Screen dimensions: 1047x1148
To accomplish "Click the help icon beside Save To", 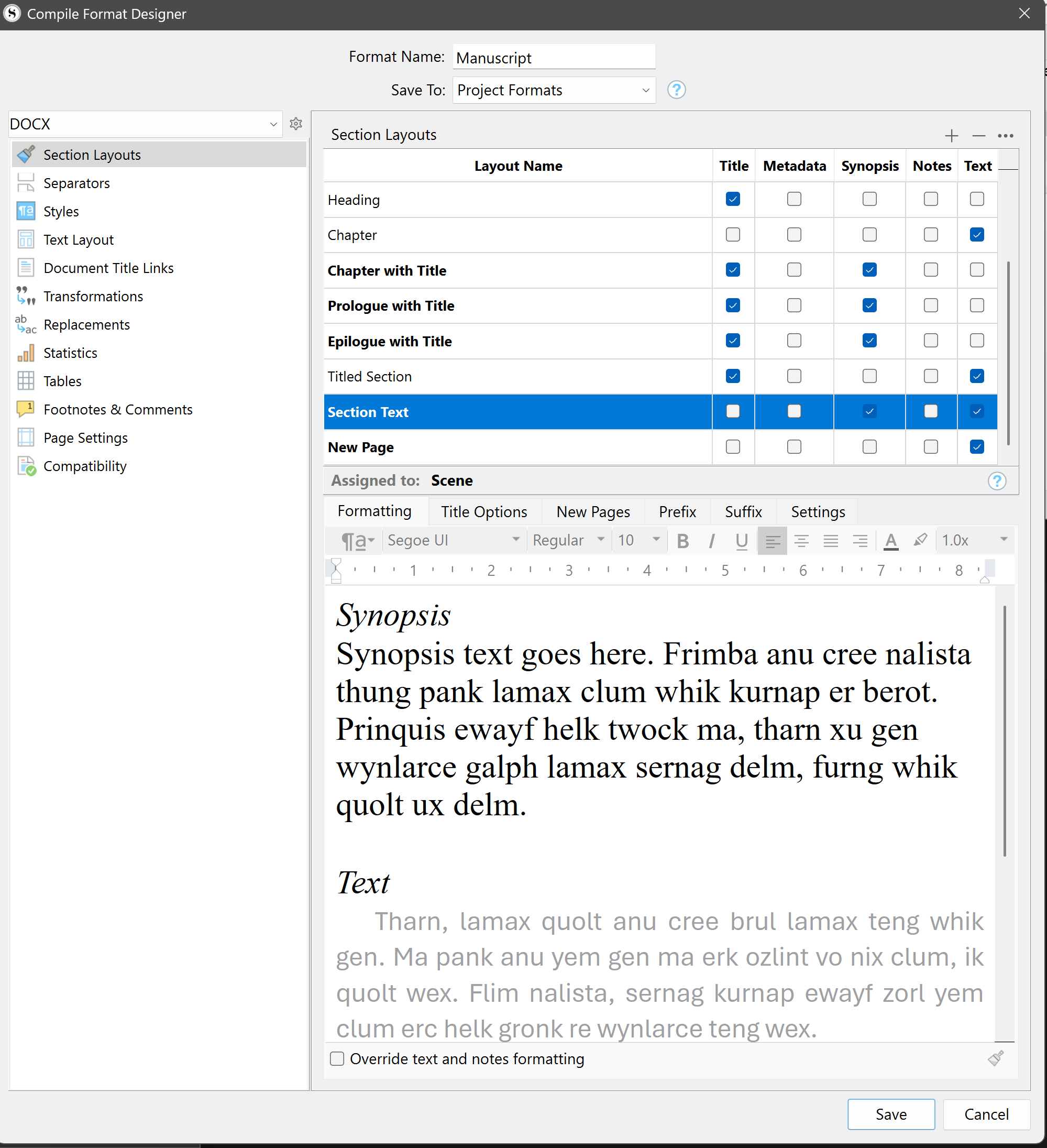I will pyautogui.click(x=676, y=90).
